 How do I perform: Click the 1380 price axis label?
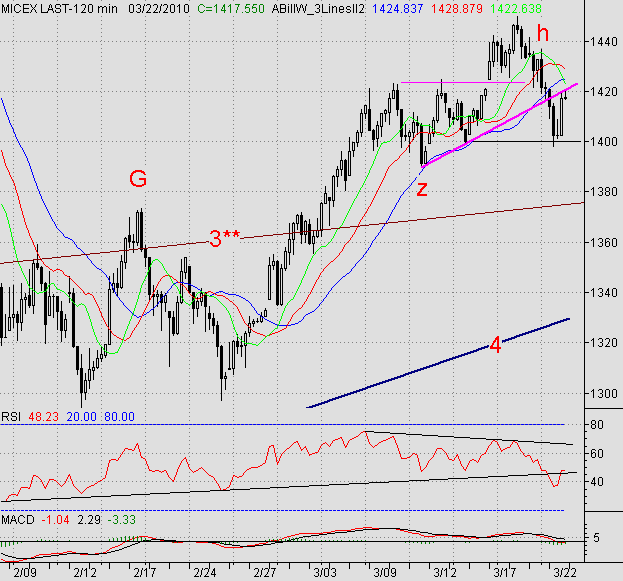604,192
